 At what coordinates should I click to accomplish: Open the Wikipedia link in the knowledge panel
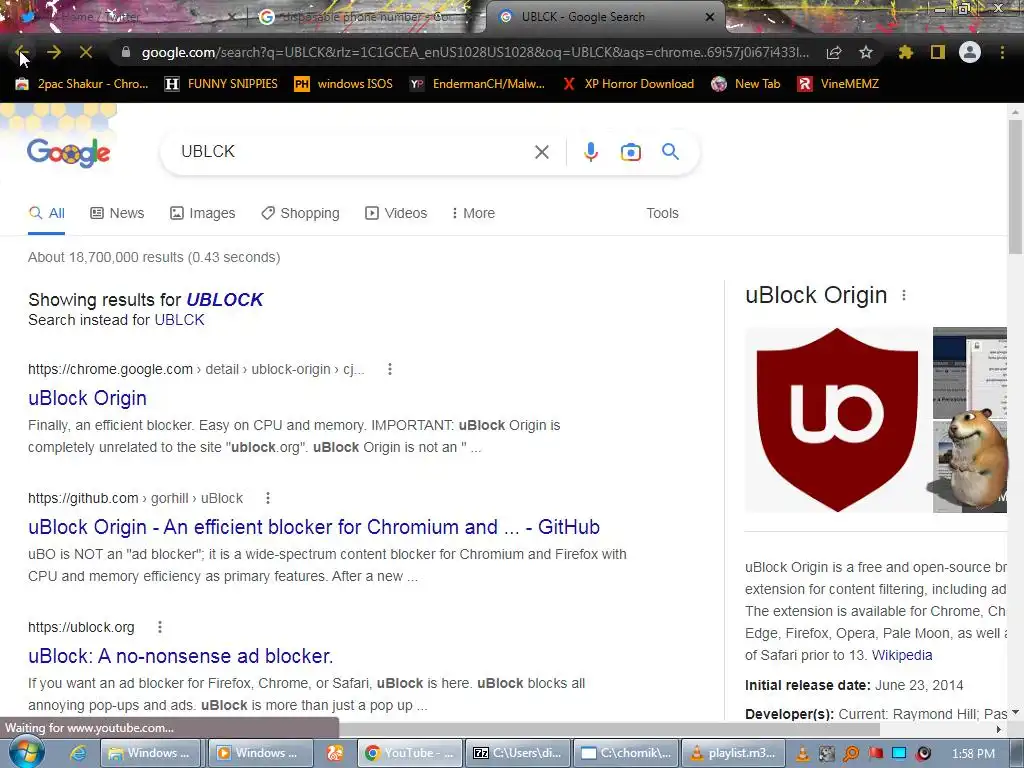(x=902, y=655)
